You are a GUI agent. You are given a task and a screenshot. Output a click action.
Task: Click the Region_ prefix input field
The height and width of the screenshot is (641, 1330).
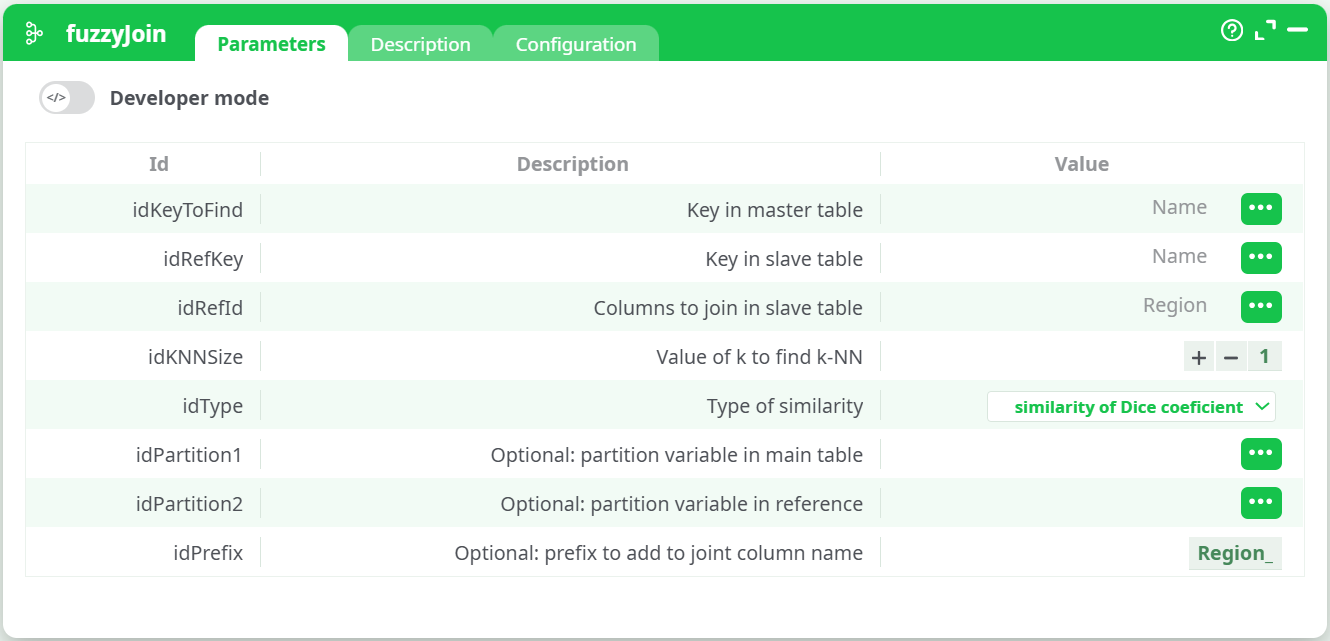coord(1235,553)
